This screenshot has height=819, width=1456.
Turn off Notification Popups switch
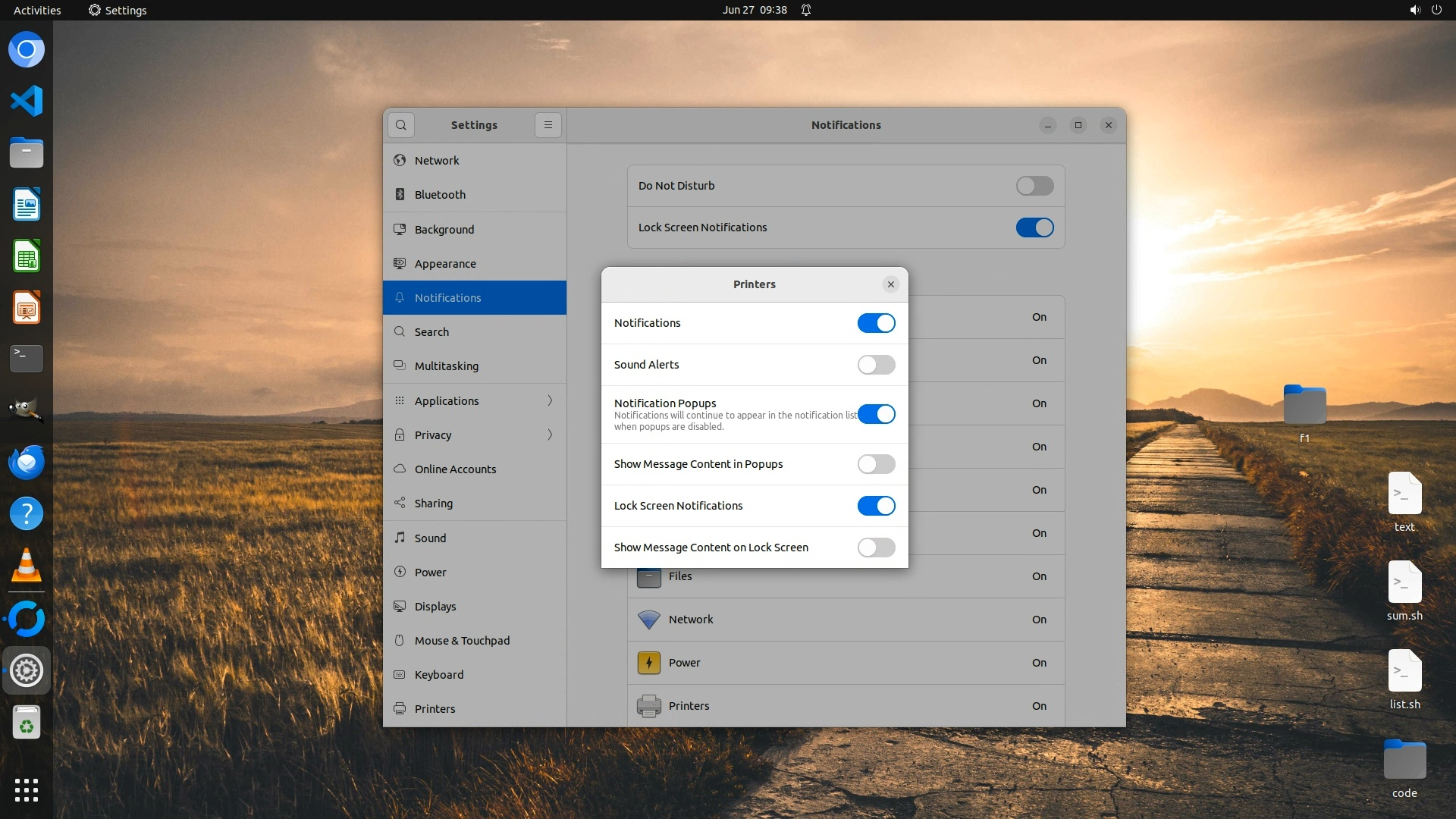876,414
